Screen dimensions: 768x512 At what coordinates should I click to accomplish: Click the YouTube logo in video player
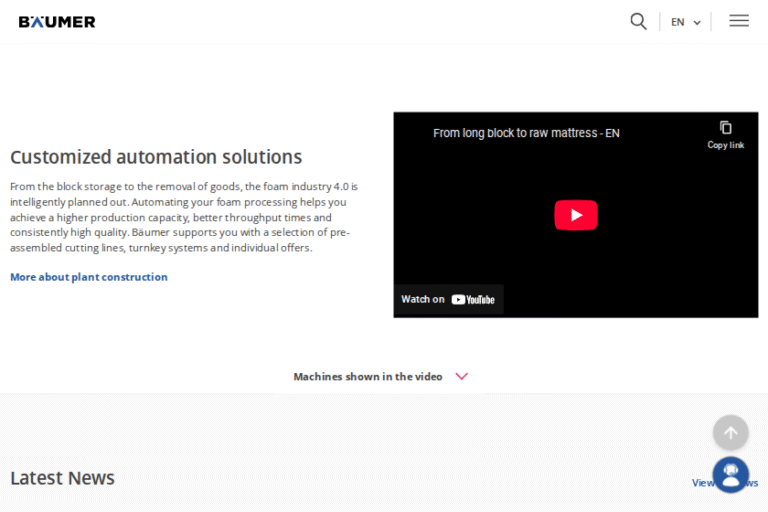pyautogui.click(x=473, y=299)
